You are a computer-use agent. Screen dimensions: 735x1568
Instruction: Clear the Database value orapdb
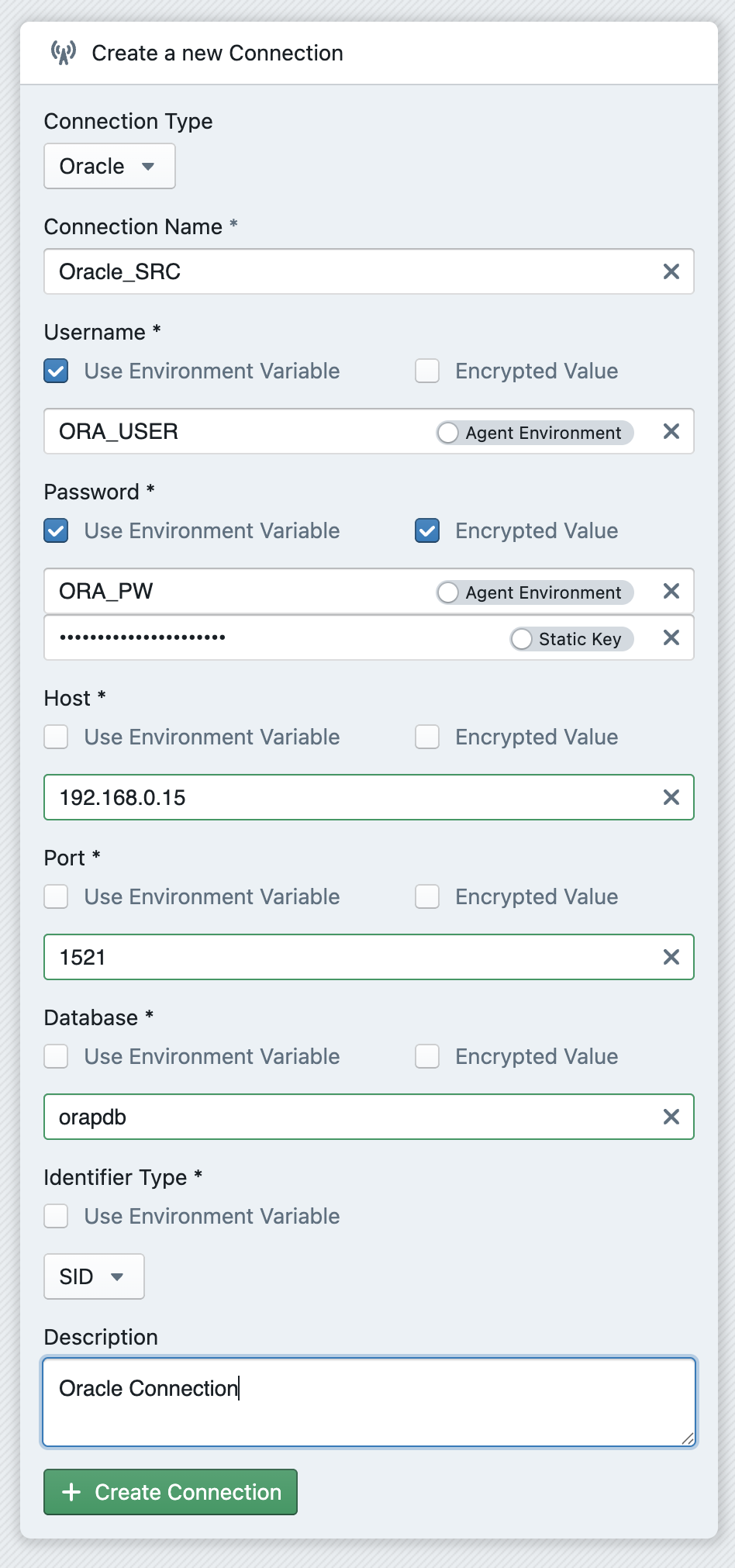pos(671,1117)
